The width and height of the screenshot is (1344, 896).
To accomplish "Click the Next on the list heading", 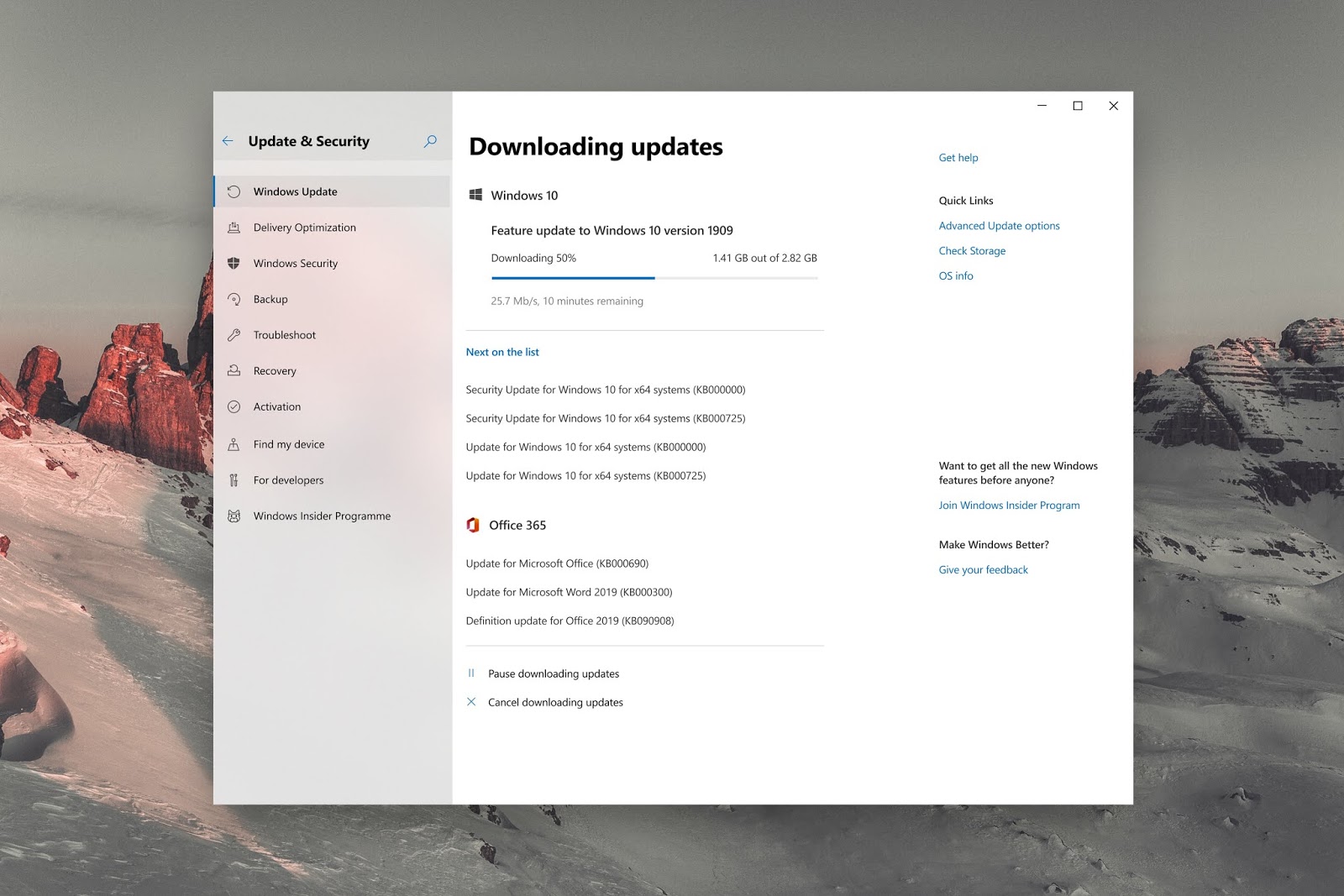I will [x=502, y=352].
